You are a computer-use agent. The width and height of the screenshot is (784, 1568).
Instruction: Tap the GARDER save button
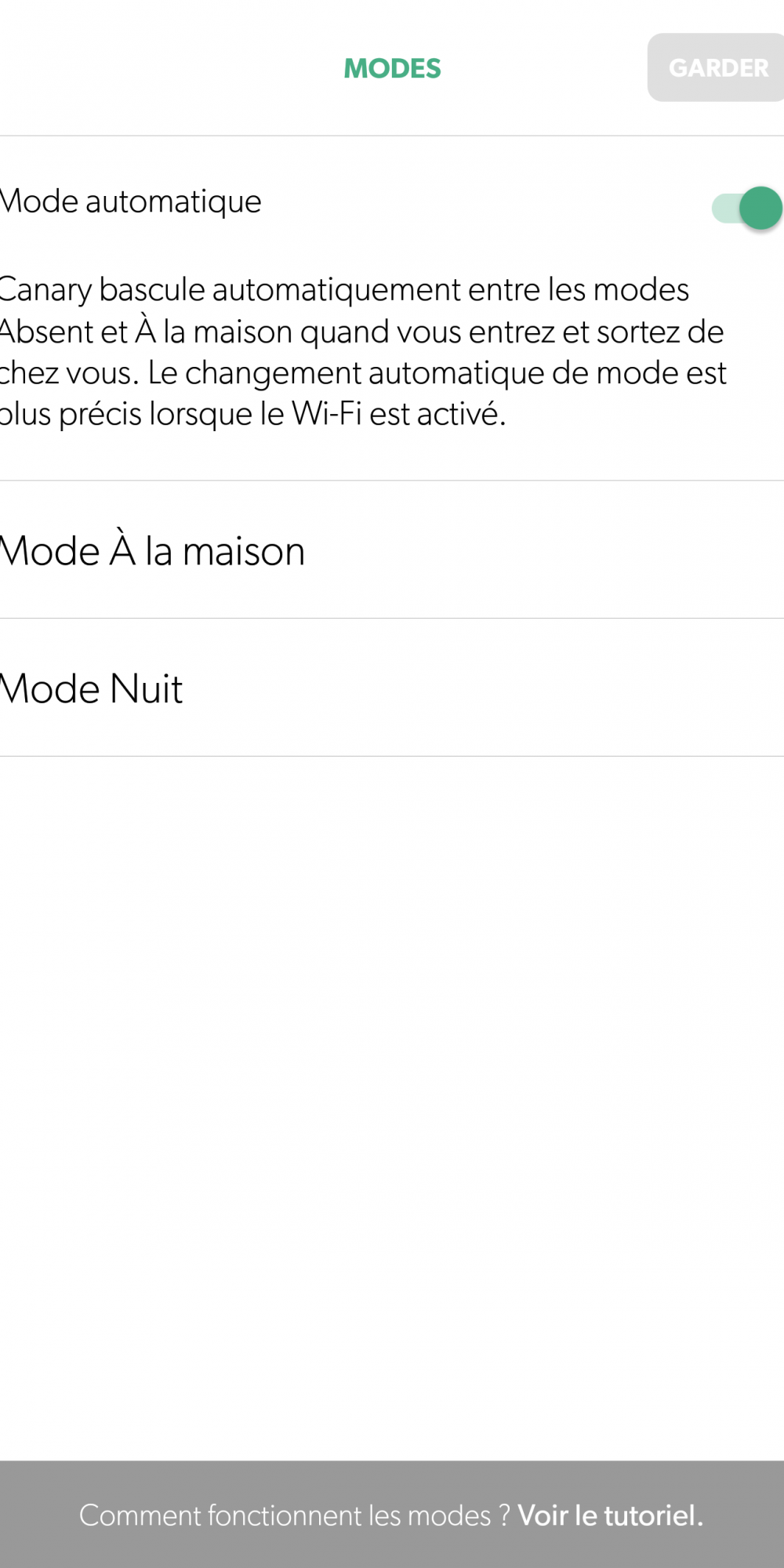pyautogui.click(x=717, y=67)
